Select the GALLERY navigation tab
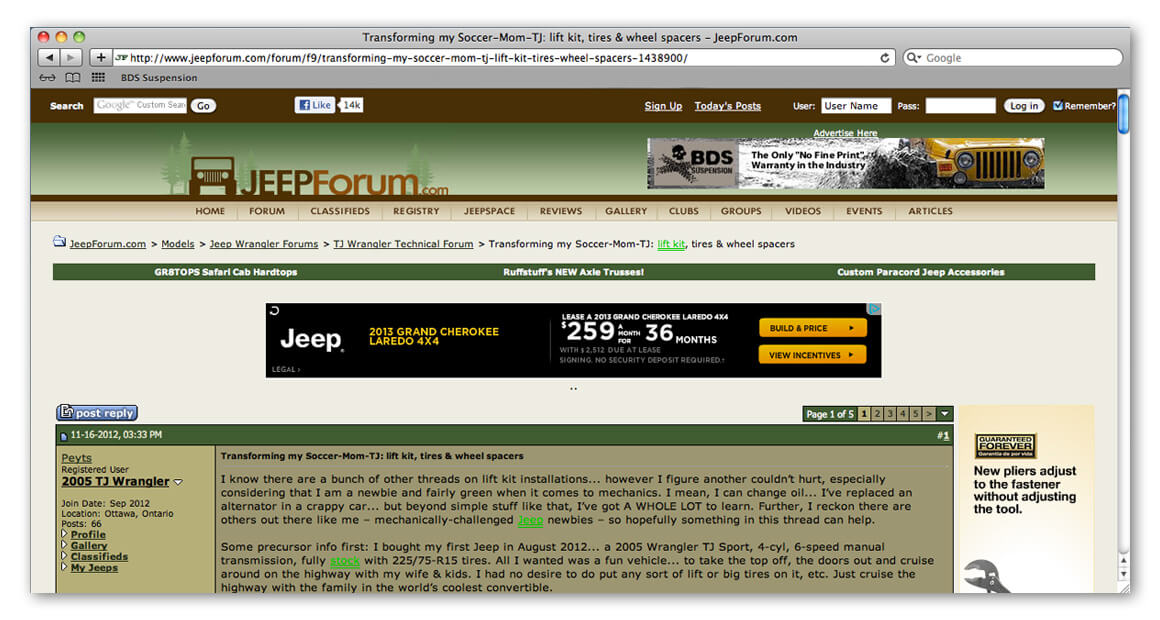The image size is (1160, 620). [626, 211]
